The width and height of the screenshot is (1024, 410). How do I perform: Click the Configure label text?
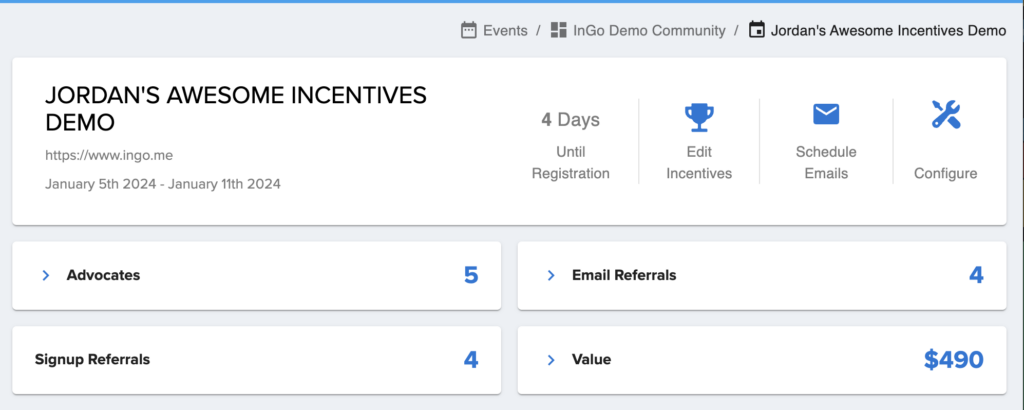pos(945,174)
